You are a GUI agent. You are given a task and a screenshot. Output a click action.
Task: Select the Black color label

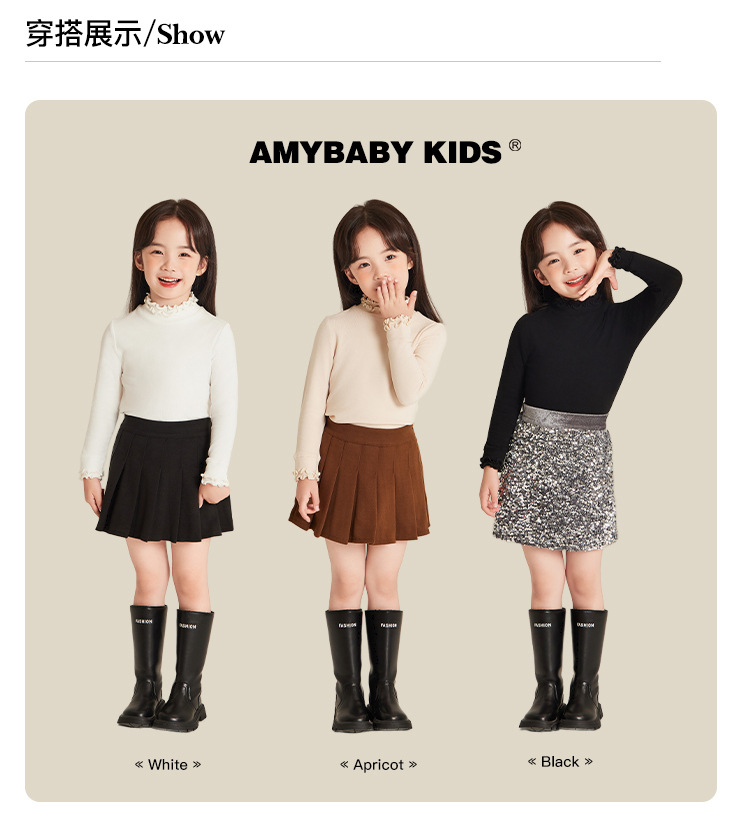pos(560,762)
